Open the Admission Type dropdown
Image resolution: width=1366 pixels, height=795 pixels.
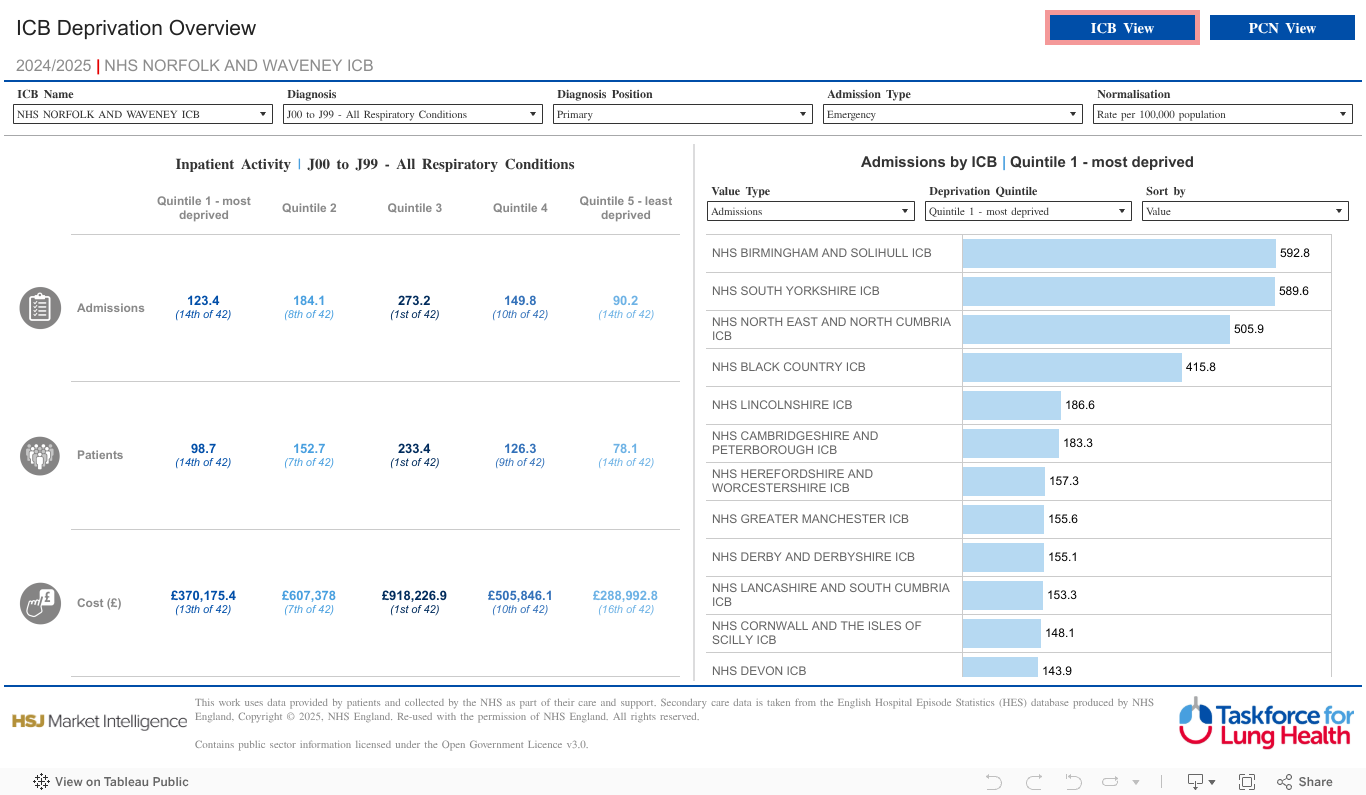(952, 115)
